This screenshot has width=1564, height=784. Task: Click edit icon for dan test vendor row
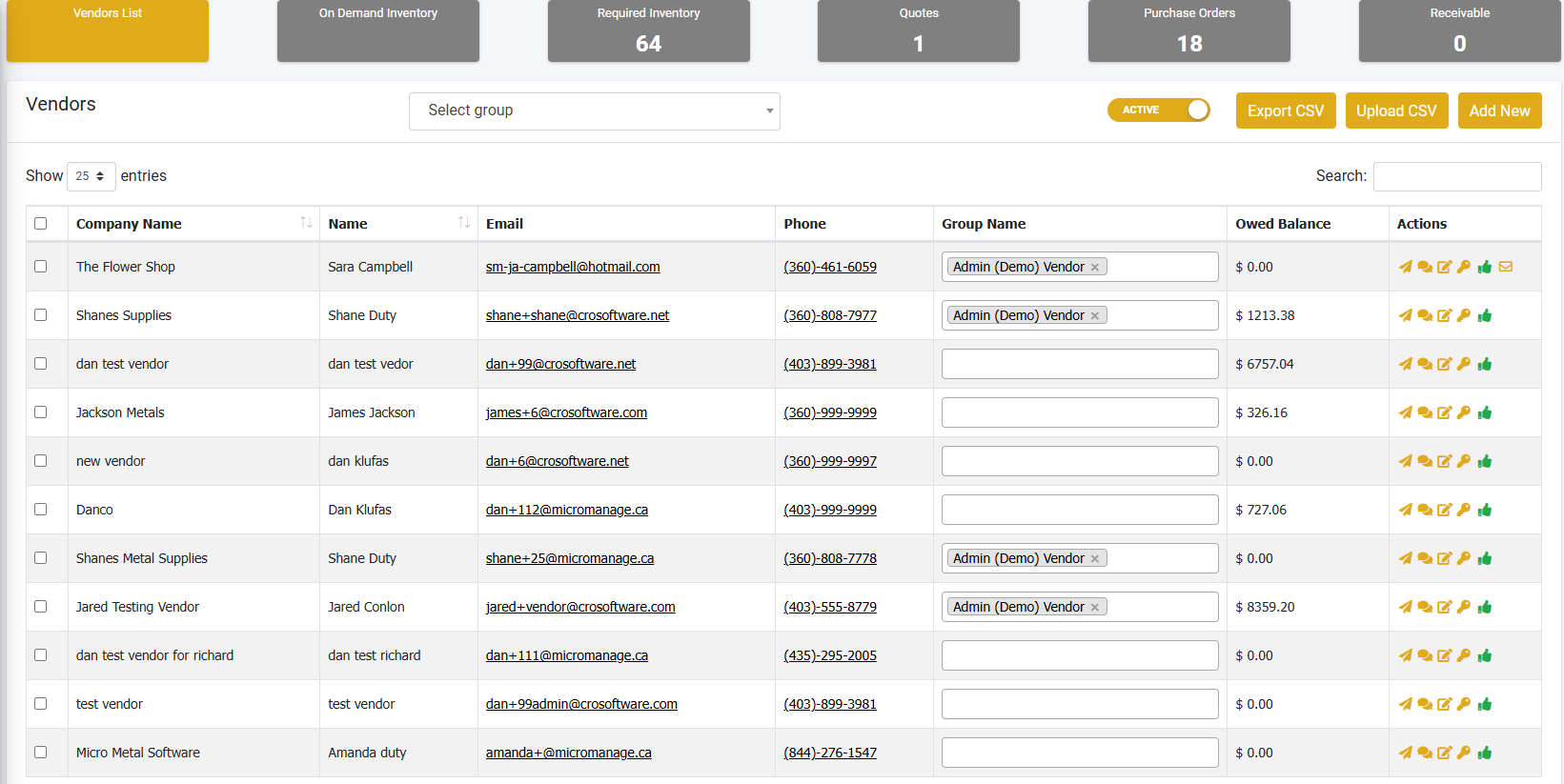[1445, 364]
